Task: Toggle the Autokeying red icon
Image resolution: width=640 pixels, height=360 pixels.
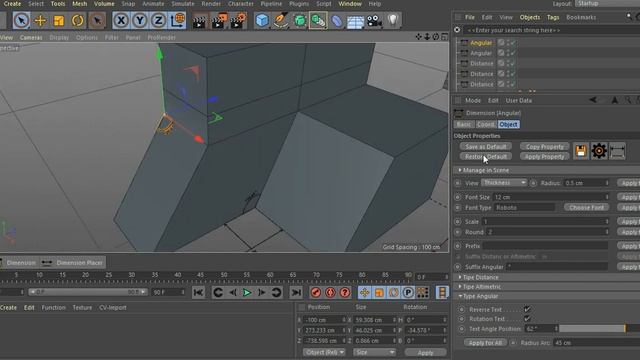Action: [x=330, y=292]
